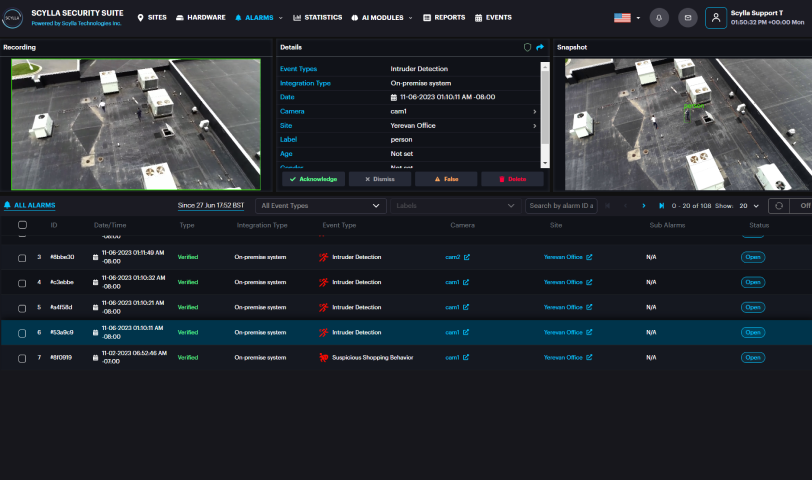
Task: Click the Snapshot image
Action: click(688, 124)
